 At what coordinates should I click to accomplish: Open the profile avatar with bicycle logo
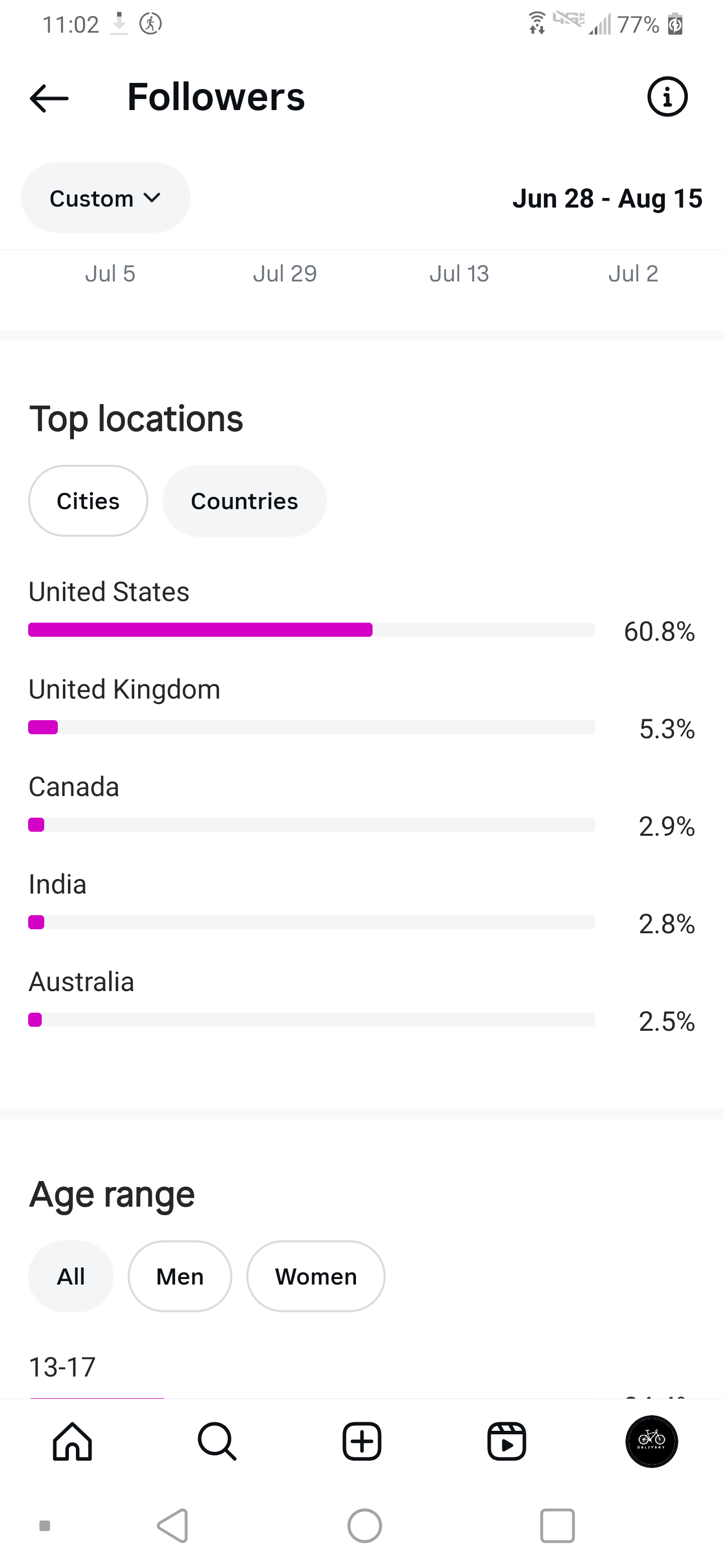coord(652,1441)
